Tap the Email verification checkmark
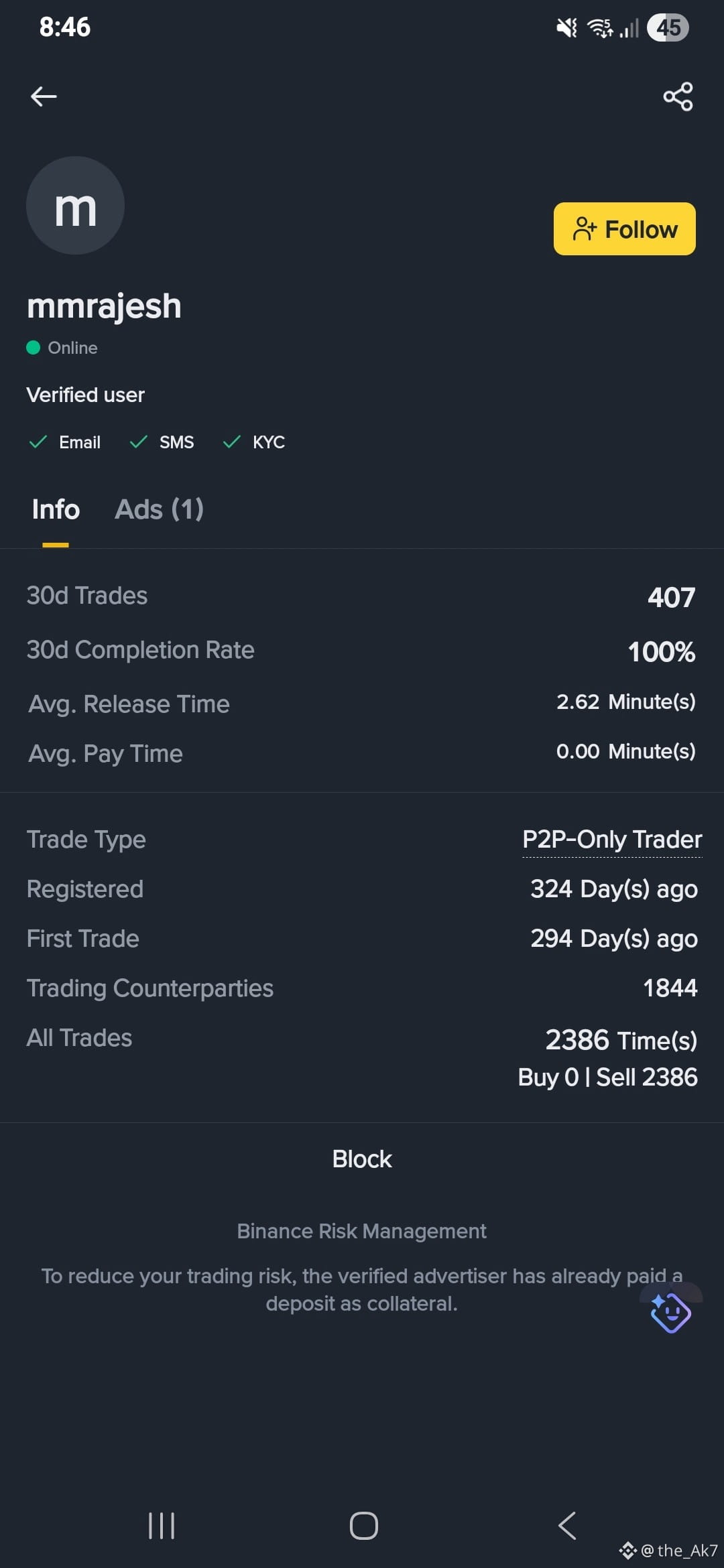The width and height of the screenshot is (724, 1568). click(x=38, y=442)
